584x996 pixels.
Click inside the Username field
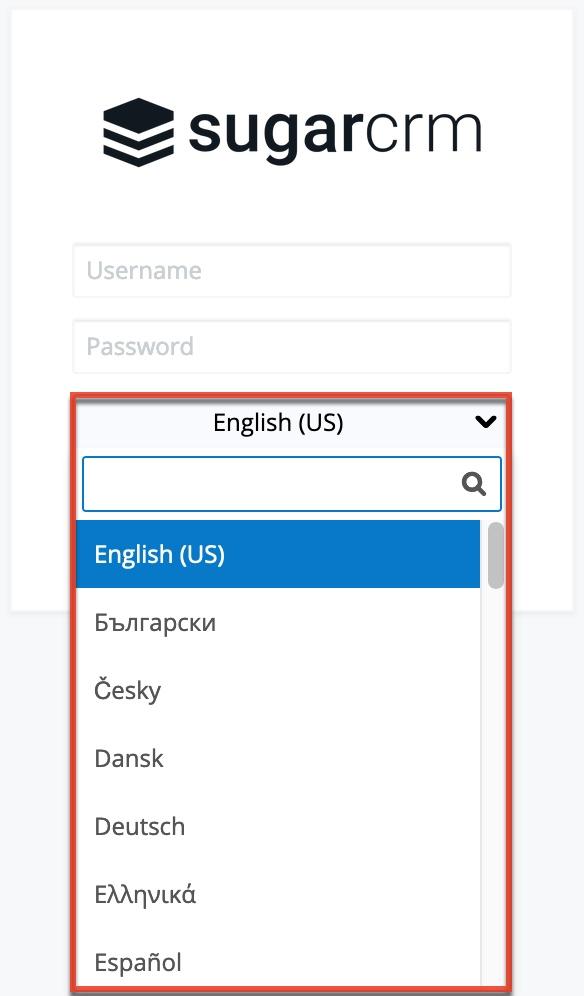(291, 270)
